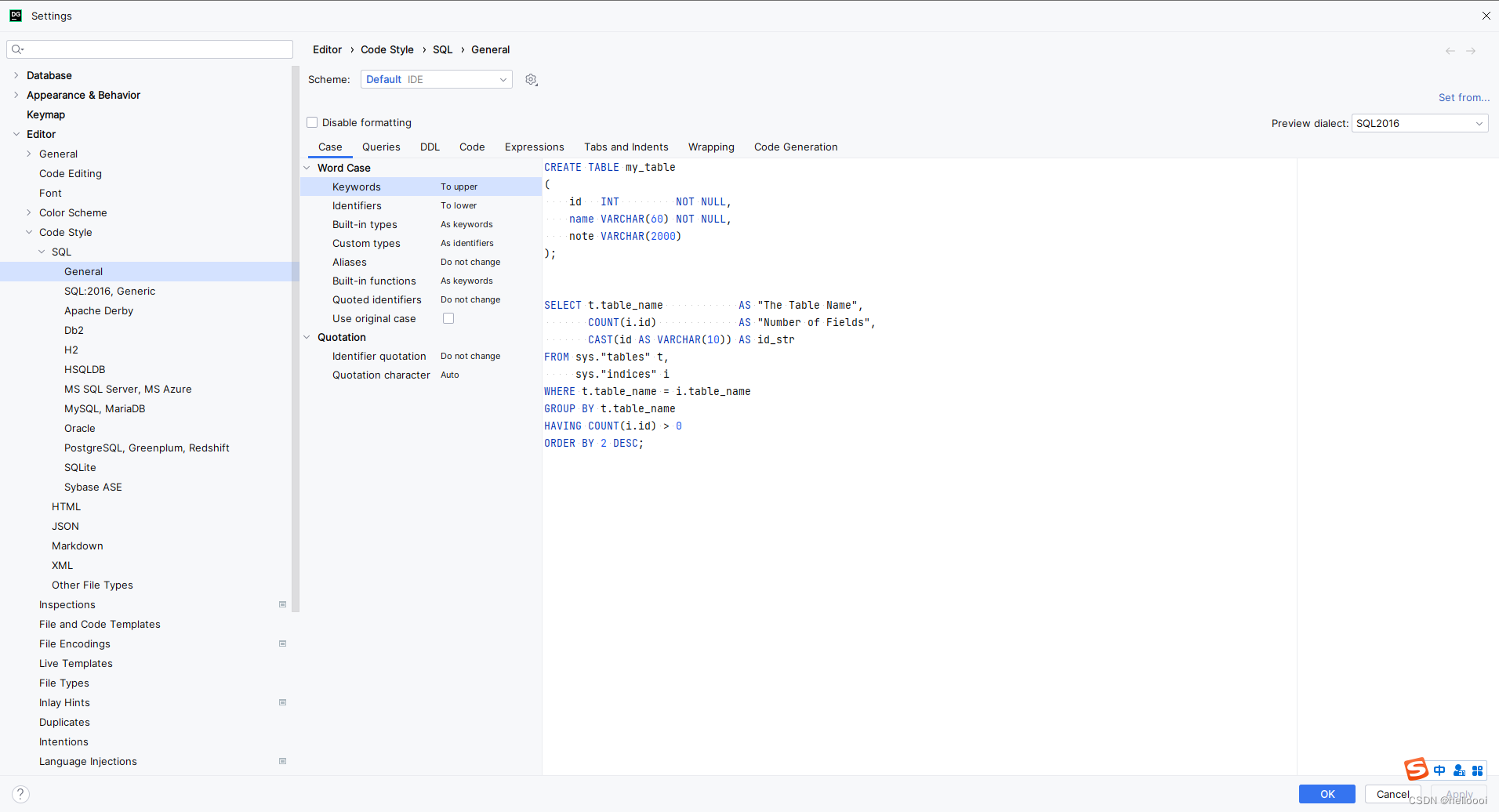1499x812 pixels.
Task: Select PostgreSQL, Greenplum, Redshift entry
Action: [x=147, y=448]
